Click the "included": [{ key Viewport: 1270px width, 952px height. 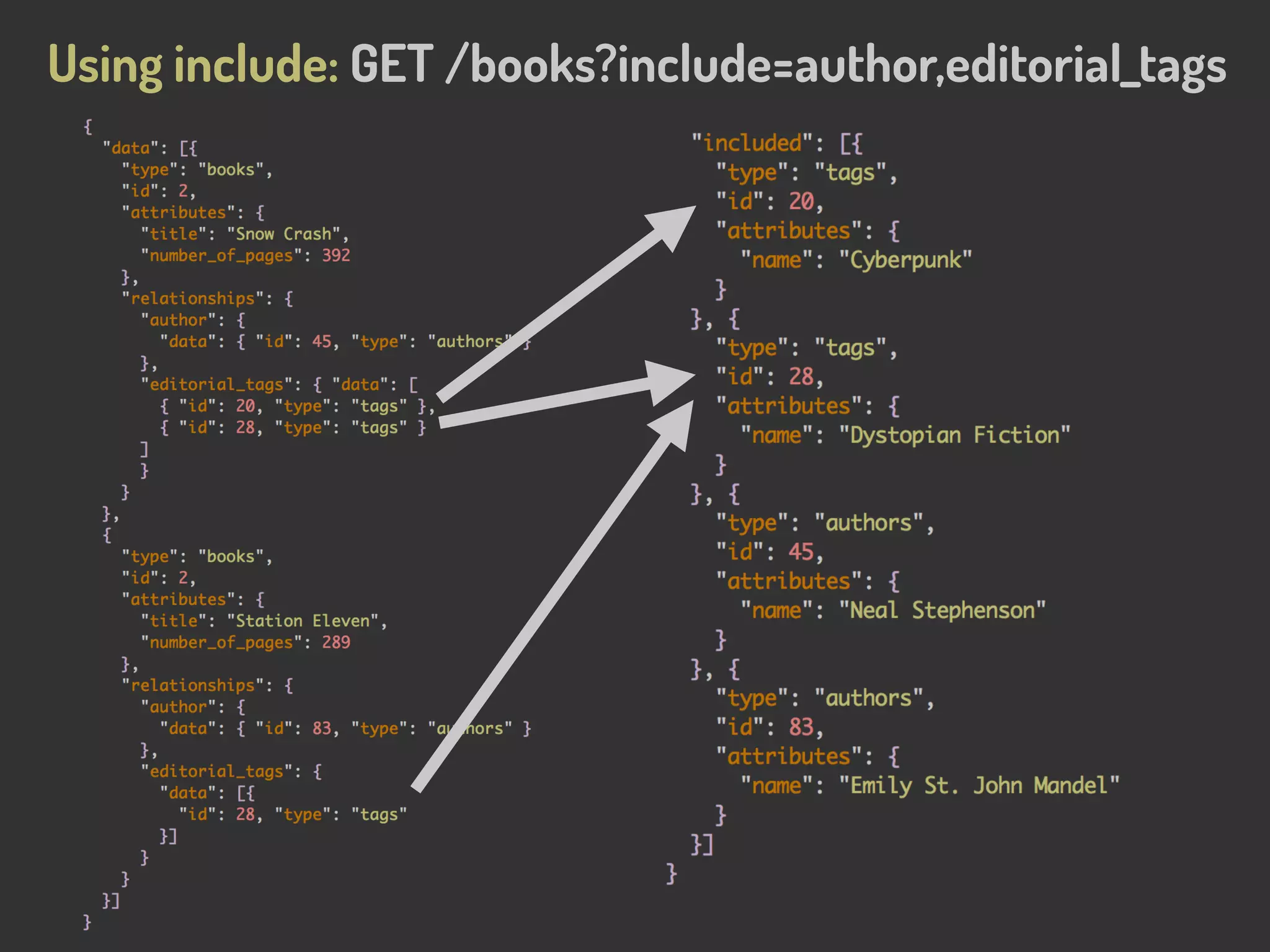pyautogui.click(x=777, y=143)
